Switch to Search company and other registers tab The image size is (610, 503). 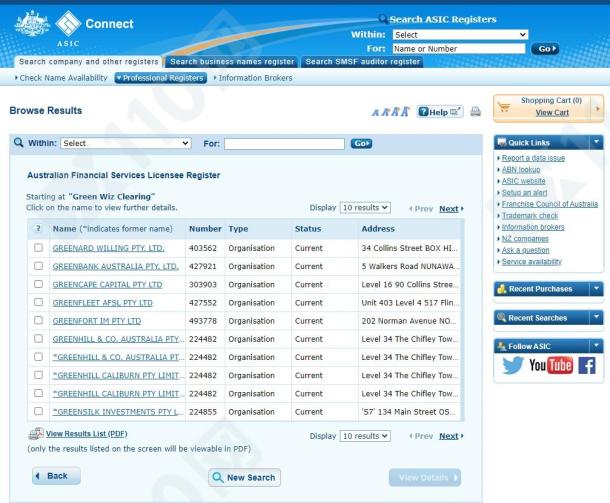tap(89, 62)
